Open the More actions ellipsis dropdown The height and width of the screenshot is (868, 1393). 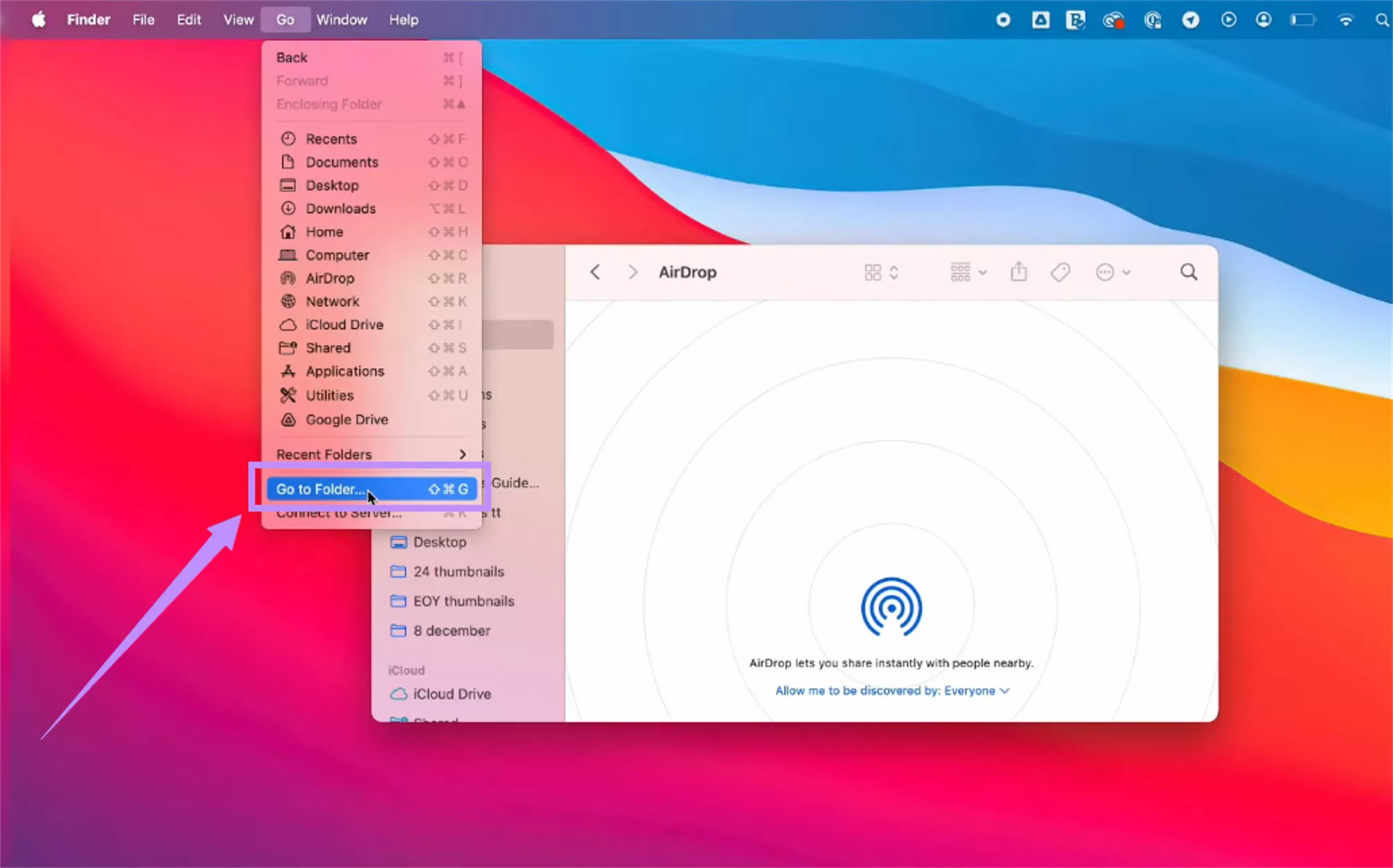tap(1112, 272)
